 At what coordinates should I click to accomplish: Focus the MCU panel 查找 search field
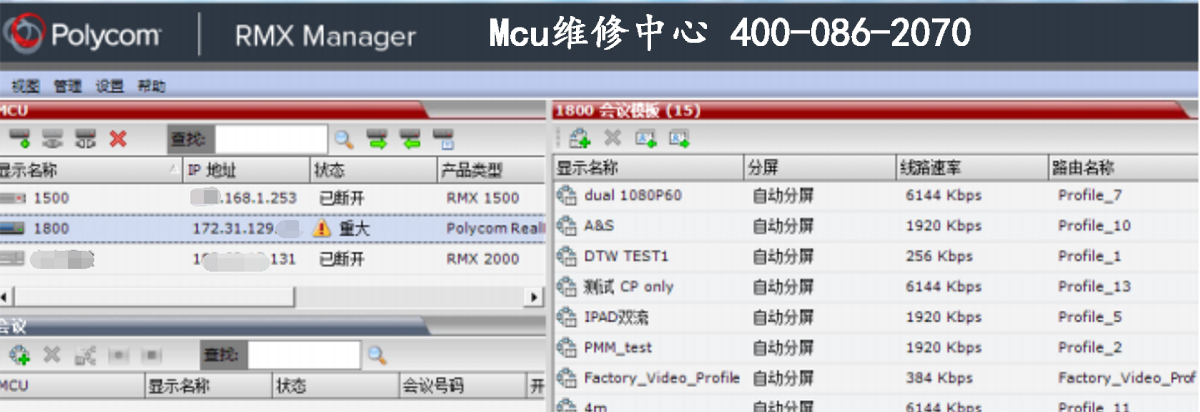click(271, 139)
